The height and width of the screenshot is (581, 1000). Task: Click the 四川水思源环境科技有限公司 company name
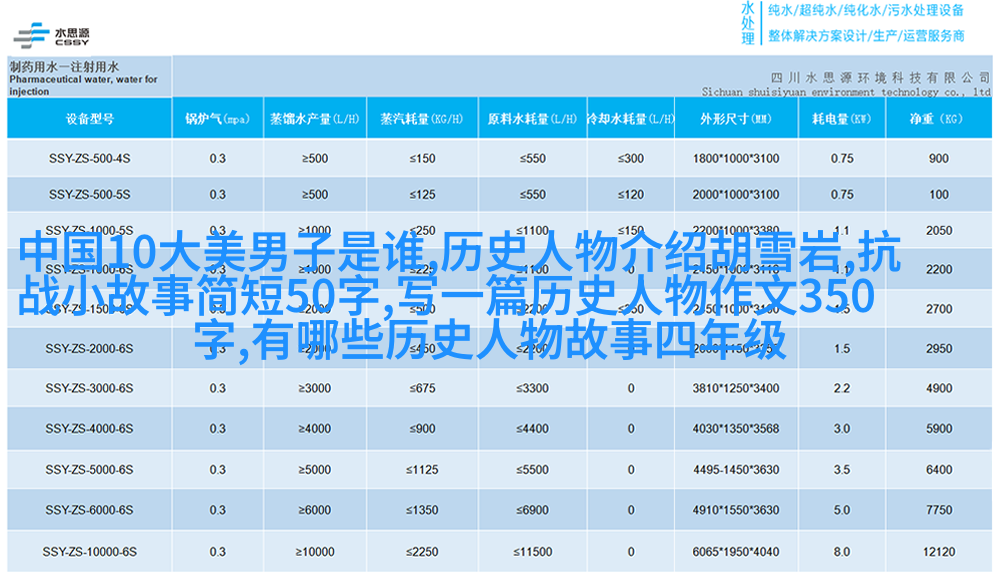880,78
